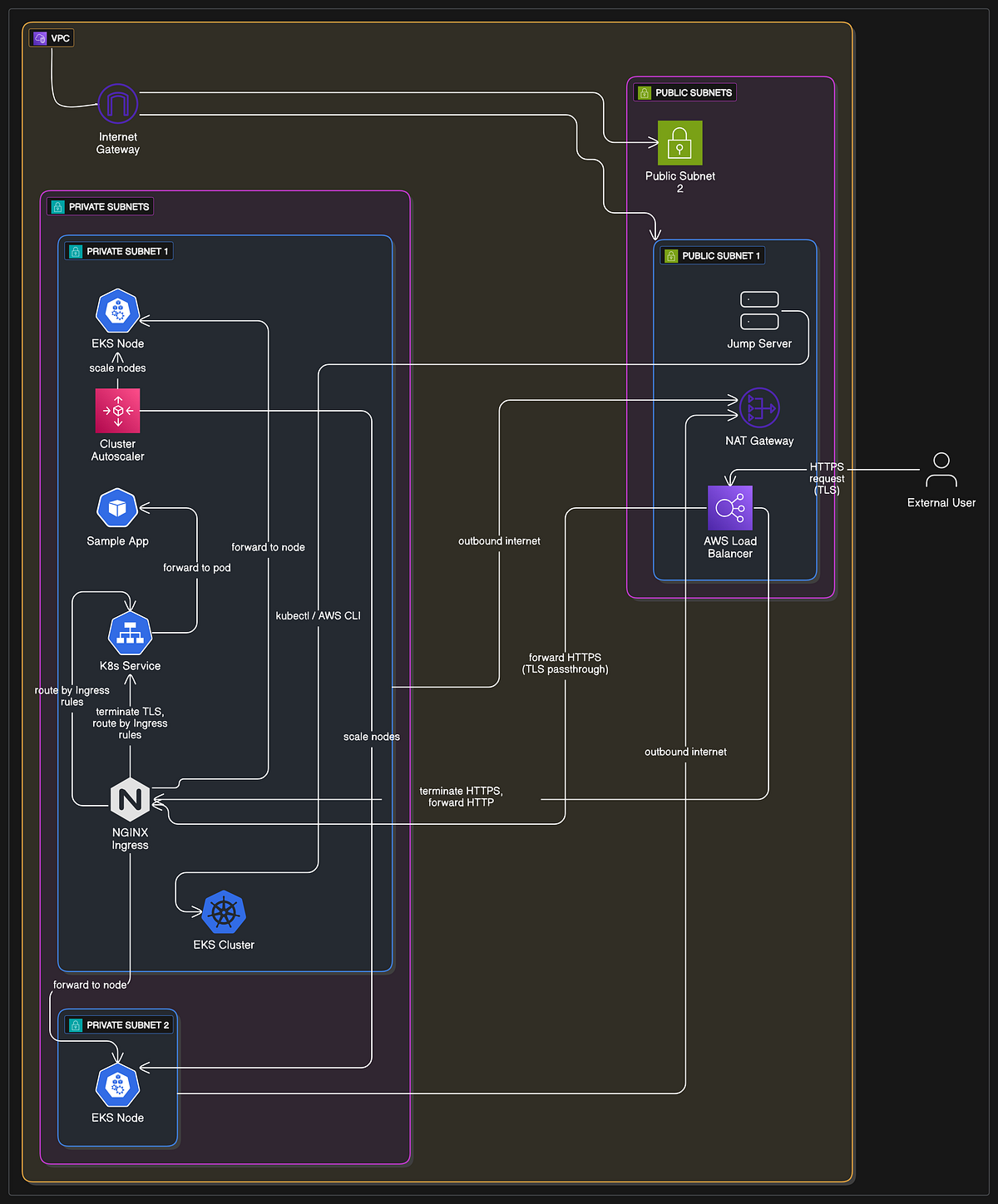Expand the PRIVATE SUBNET 1 container label

pyautogui.click(x=118, y=250)
